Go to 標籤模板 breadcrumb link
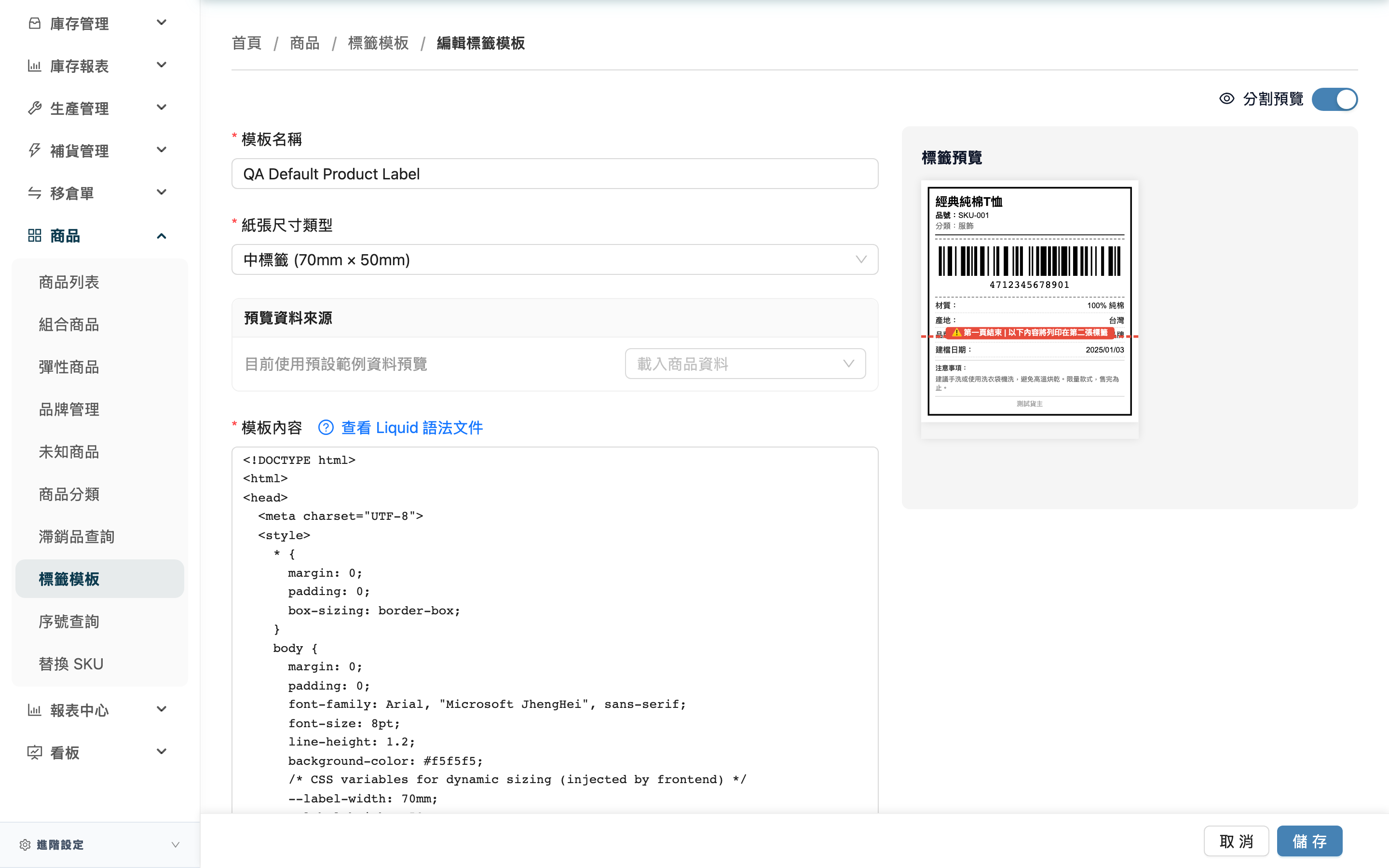Viewport: 1389px width, 868px height. pyautogui.click(x=378, y=43)
